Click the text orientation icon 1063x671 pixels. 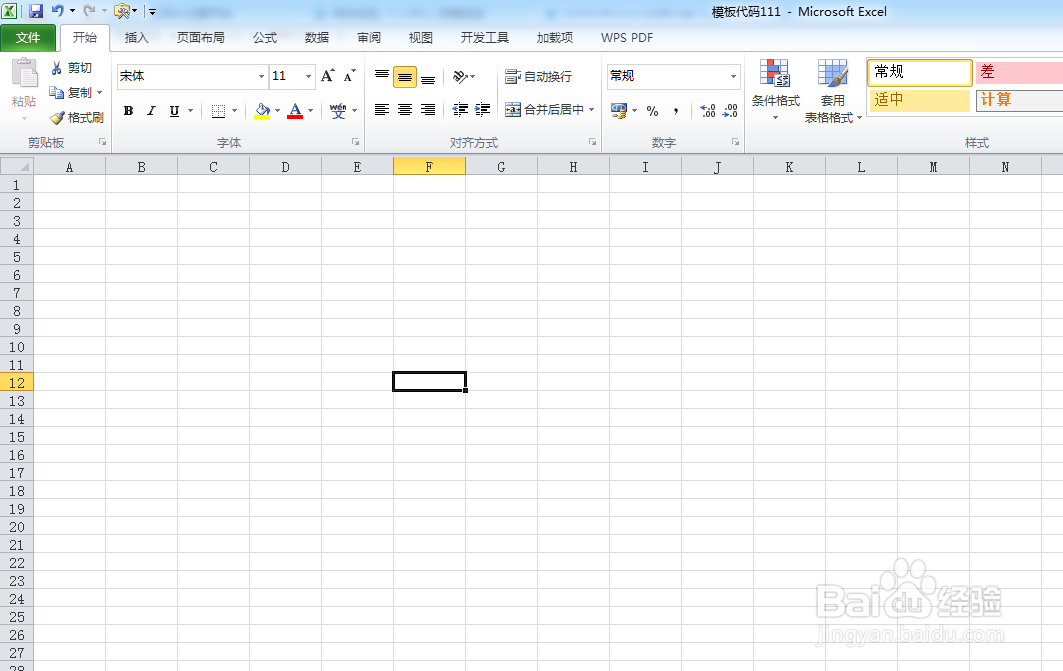(x=460, y=77)
